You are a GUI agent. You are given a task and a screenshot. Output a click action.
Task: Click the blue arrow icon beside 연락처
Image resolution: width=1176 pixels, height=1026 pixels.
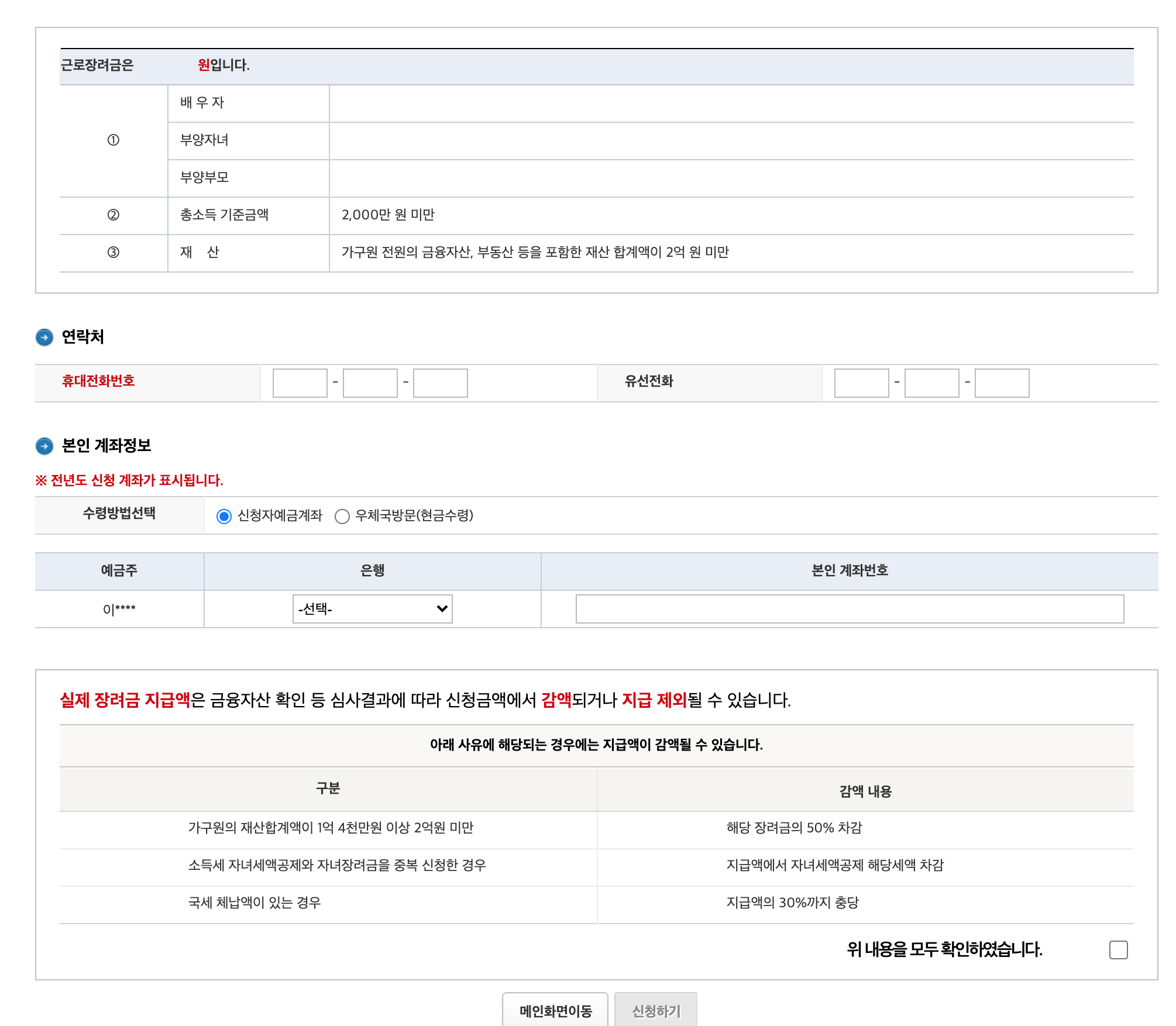tap(44, 338)
